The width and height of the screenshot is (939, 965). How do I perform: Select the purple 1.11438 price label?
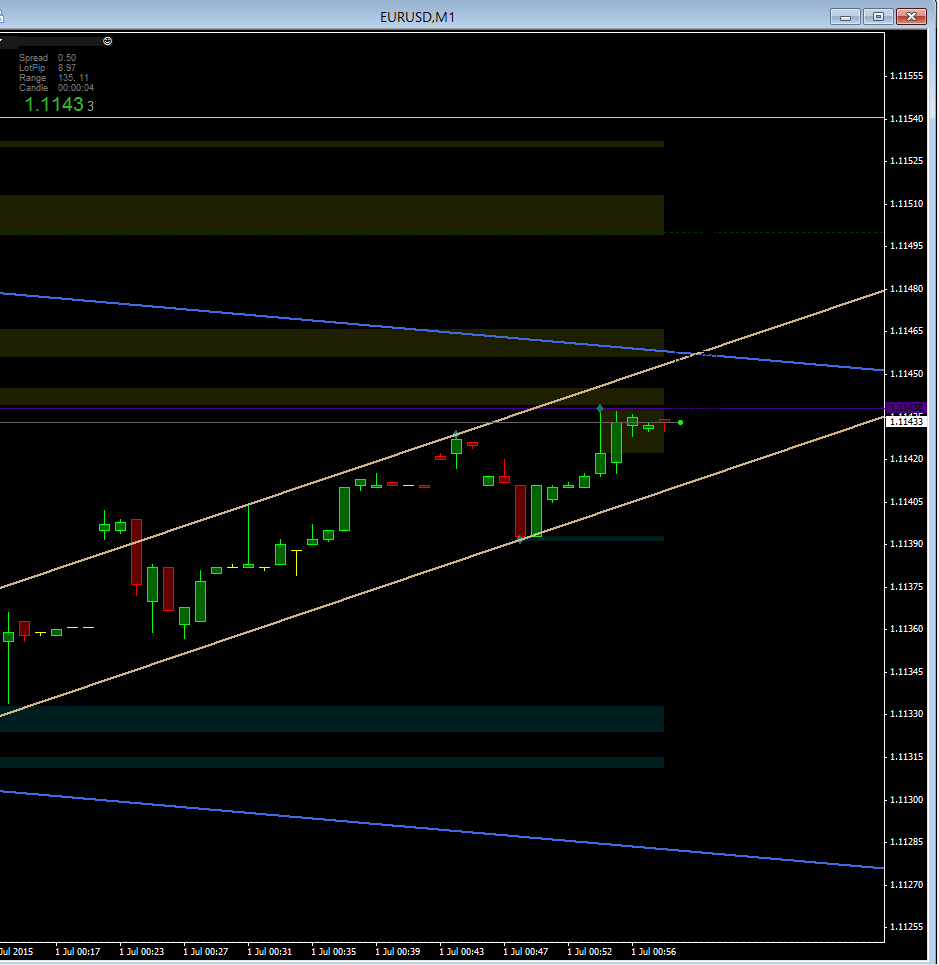point(906,407)
